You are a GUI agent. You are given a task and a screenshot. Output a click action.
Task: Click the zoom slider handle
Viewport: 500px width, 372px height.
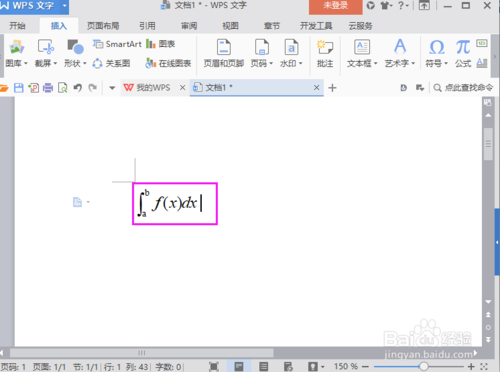point(423,367)
